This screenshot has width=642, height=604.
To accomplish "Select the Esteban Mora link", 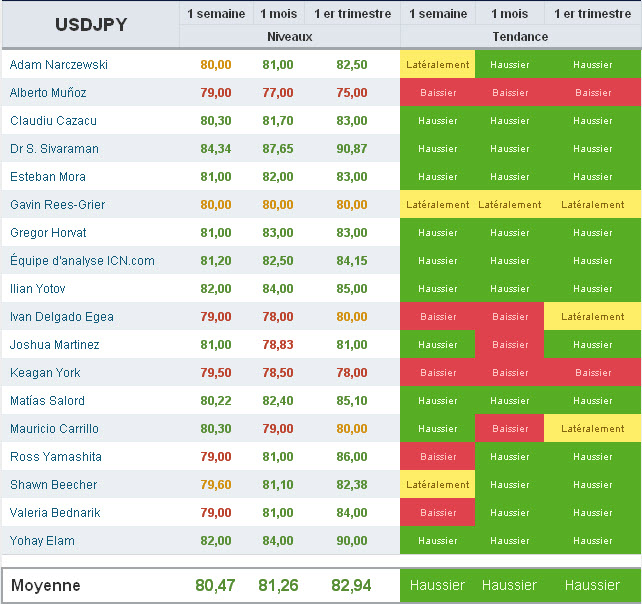I will click(48, 177).
